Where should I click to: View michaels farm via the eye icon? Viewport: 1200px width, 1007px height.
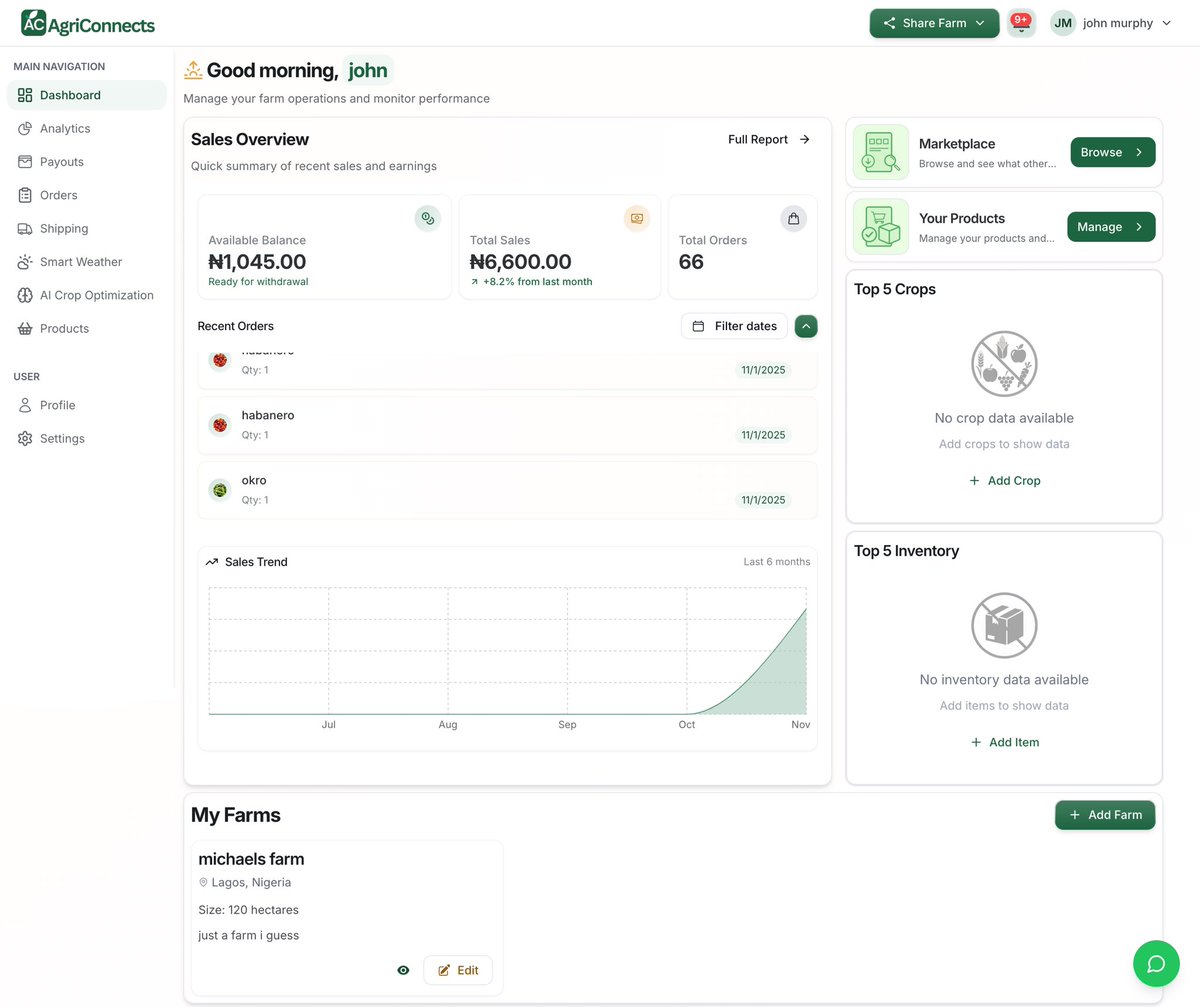(x=403, y=970)
